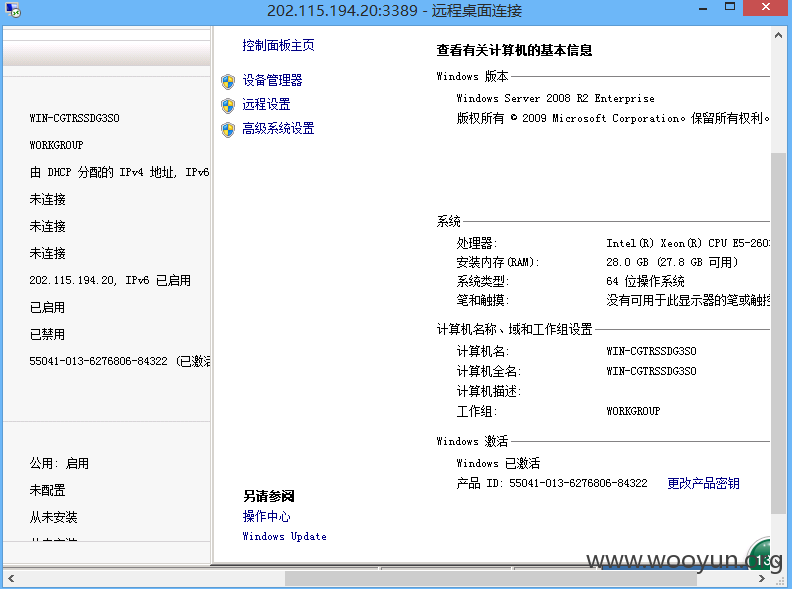
Task: Click 公用: 启用 entry
Action: click(59, 463)
